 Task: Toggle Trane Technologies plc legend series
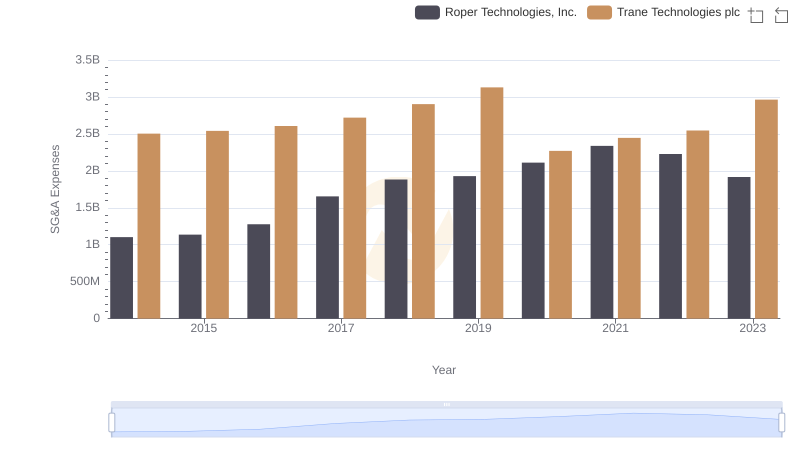(x=663, y=12)
